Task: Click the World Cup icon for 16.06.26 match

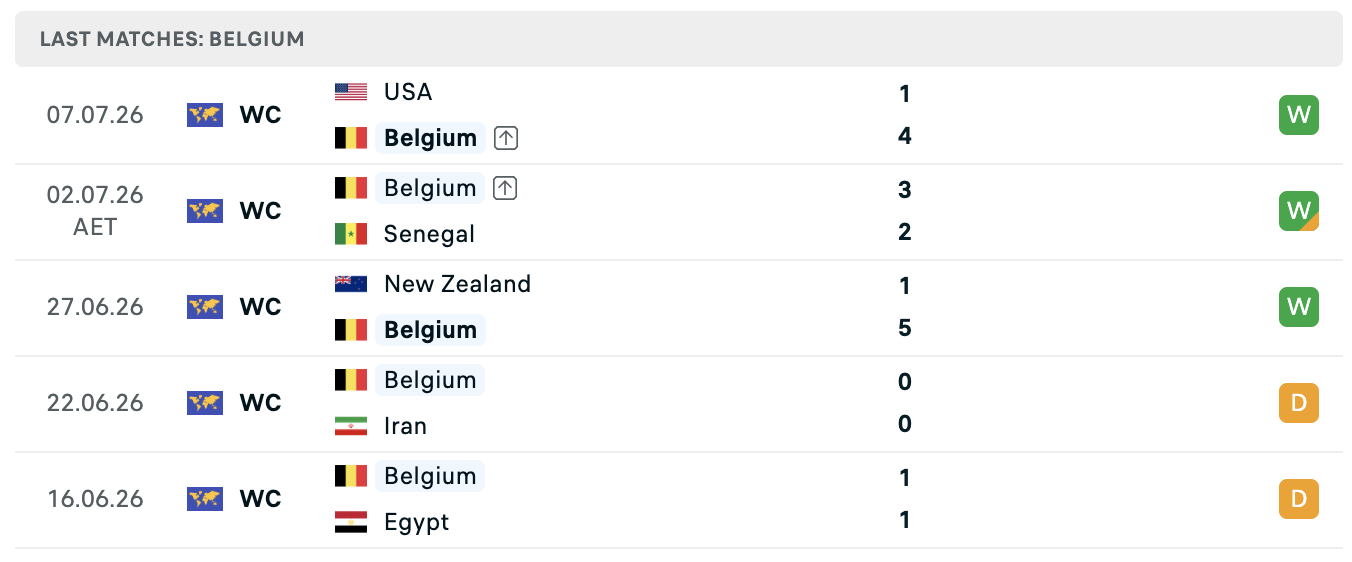Action: point(205,499)
